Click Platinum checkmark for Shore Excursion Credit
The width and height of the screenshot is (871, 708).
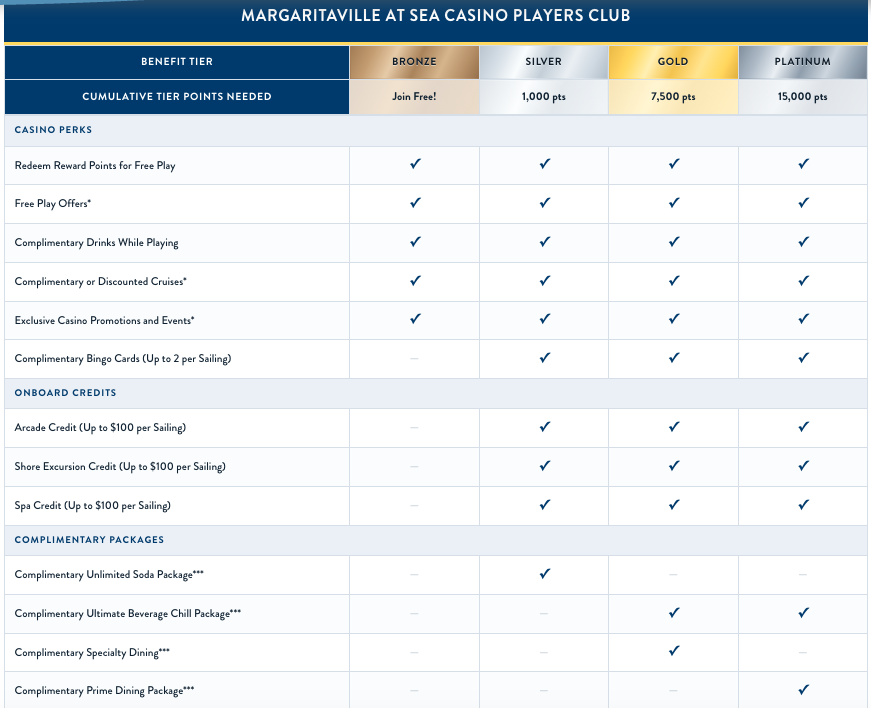(x=803, y=465)
